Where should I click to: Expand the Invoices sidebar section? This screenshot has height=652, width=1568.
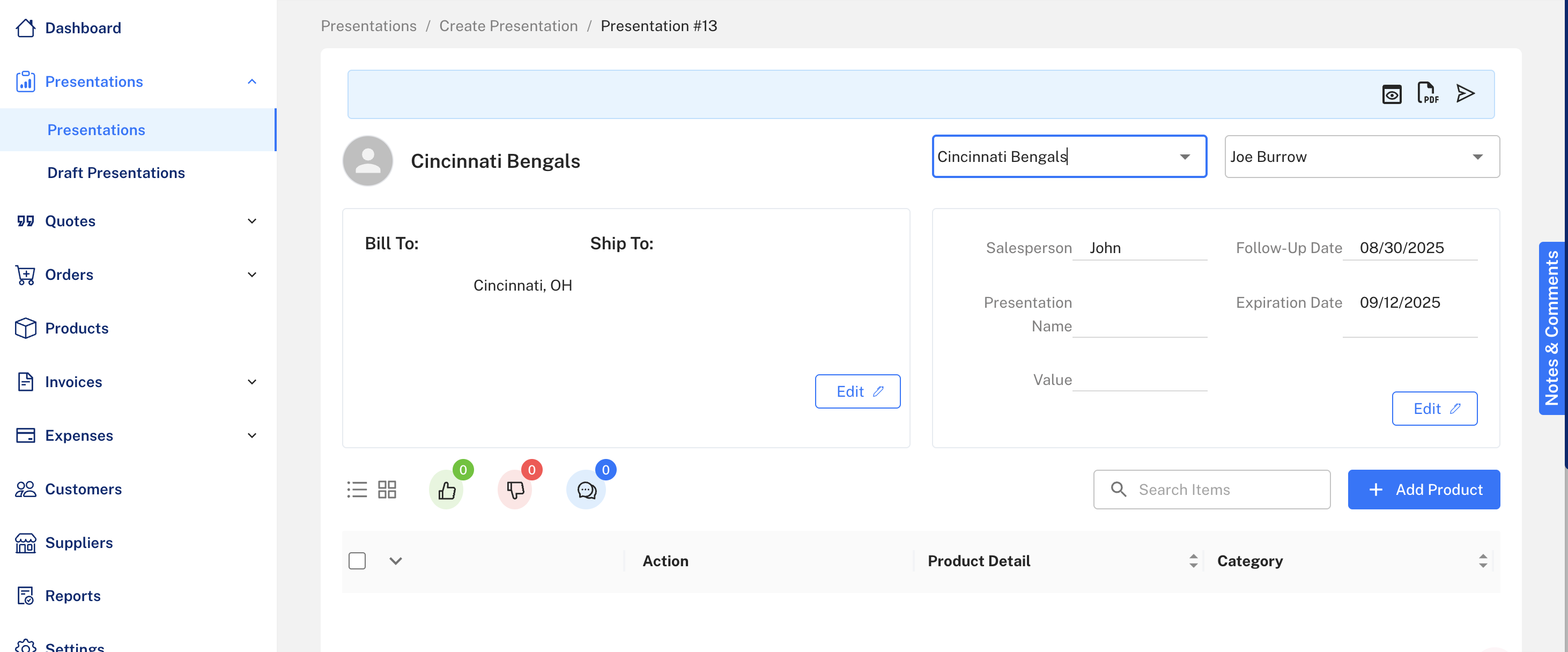[252, 382]
